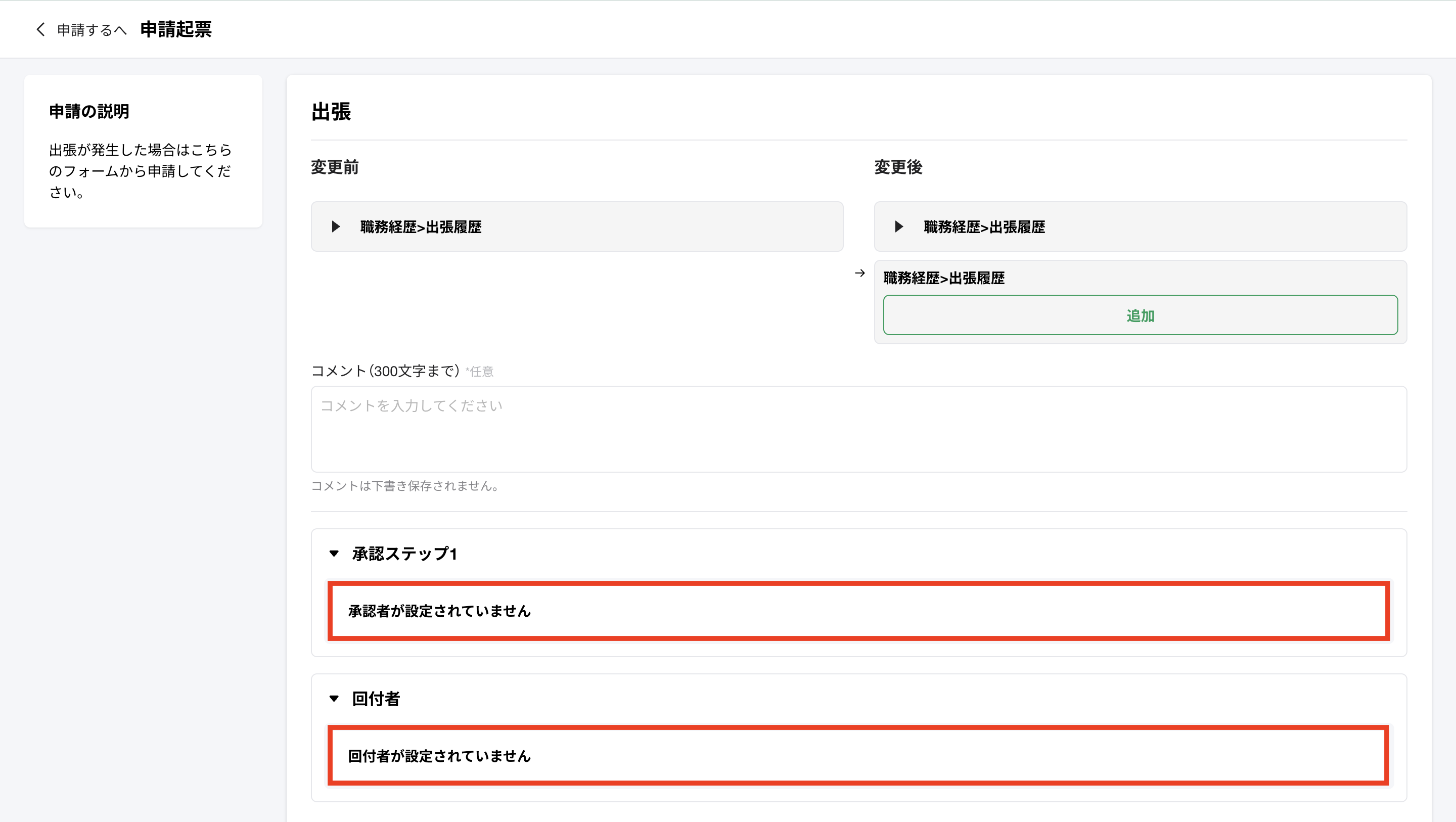Go back via 申請するへ link
The width and height of the screenshot is (1456, 822).
(92, 30)
